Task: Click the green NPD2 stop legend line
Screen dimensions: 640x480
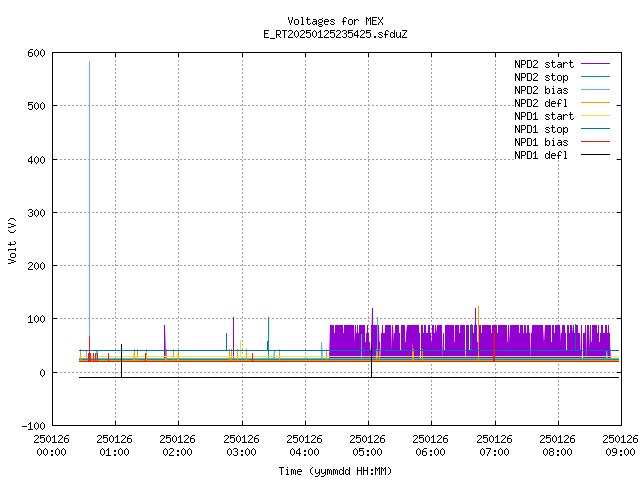Action: click(596, 77)
